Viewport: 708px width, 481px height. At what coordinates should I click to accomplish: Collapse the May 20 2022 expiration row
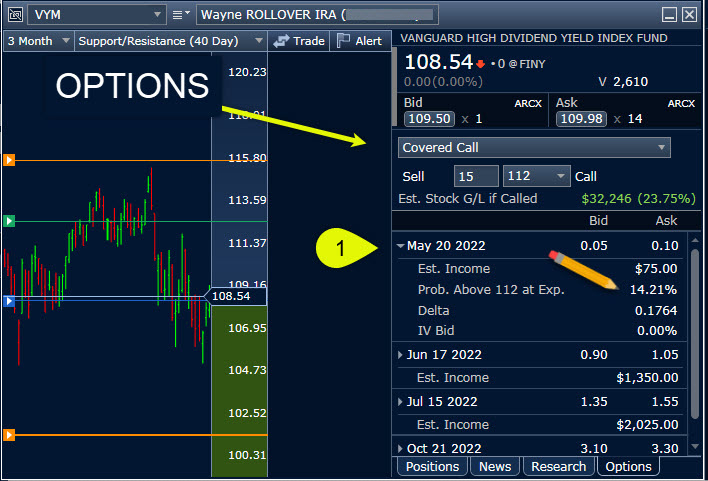[x=401, y=246]
